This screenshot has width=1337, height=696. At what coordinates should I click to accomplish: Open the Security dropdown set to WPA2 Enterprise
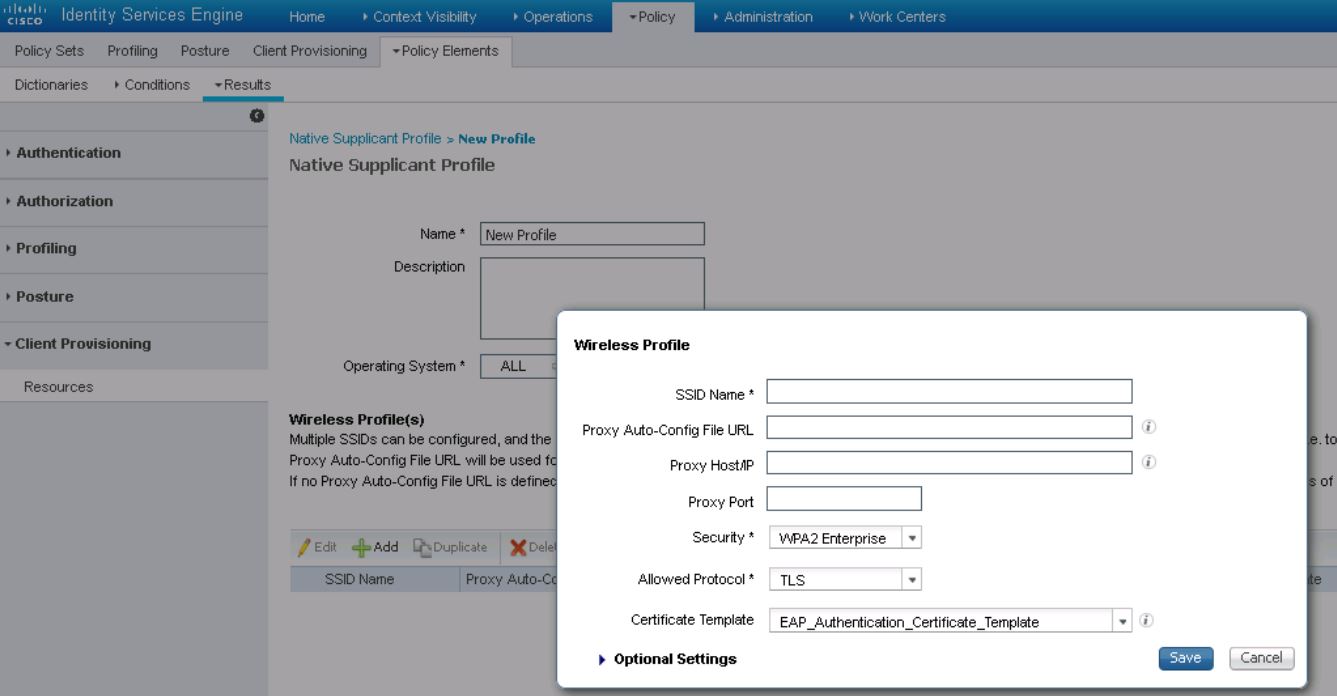tap(844, 539)
